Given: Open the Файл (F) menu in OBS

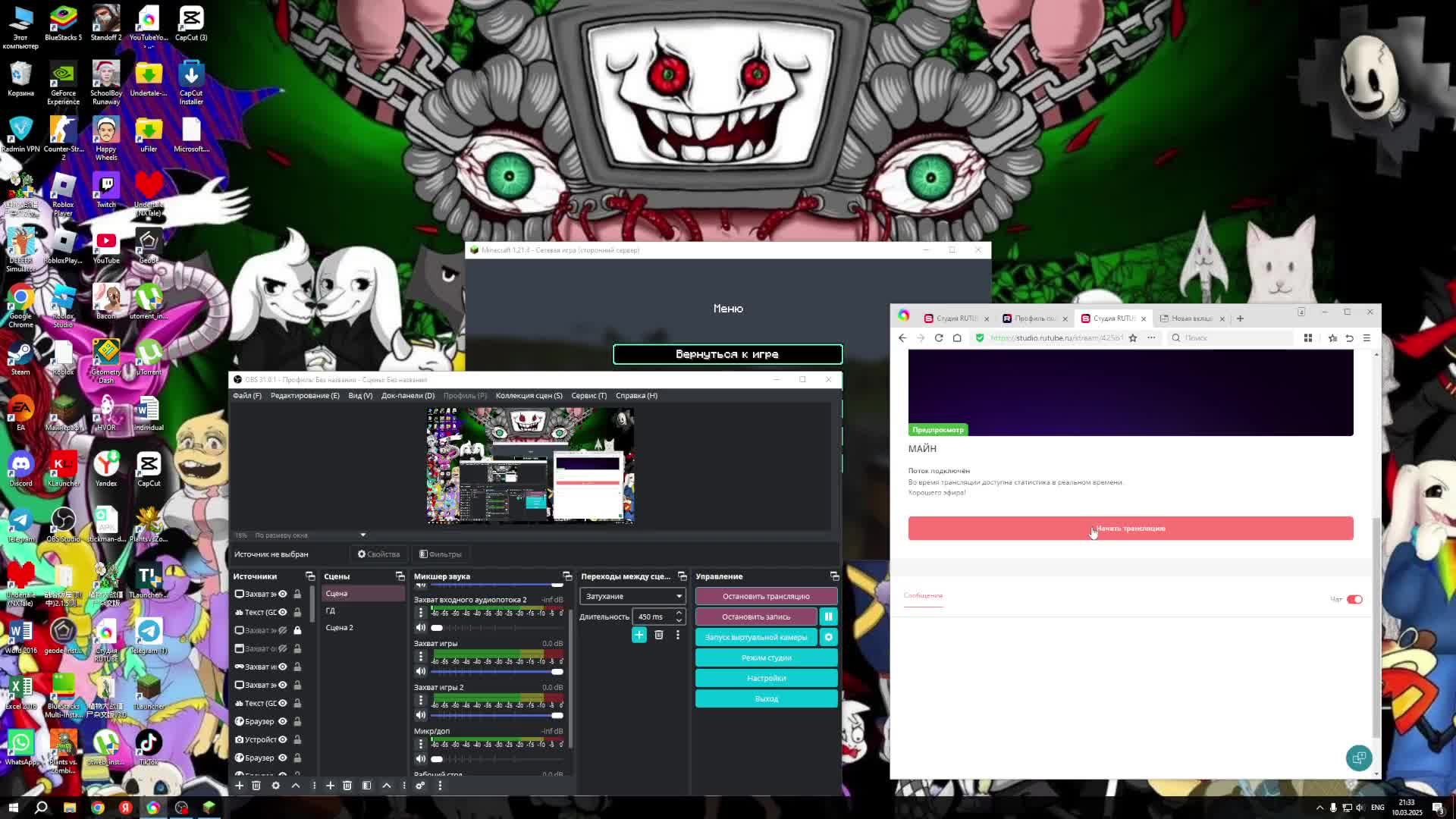Looking at the screenshot, I should tap(247, 395).
